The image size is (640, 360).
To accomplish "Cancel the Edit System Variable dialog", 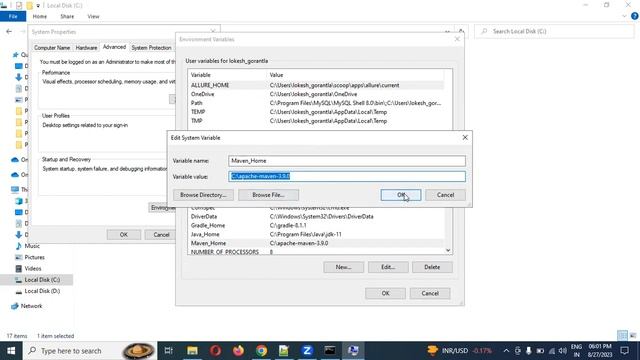I will pos(445,195).
